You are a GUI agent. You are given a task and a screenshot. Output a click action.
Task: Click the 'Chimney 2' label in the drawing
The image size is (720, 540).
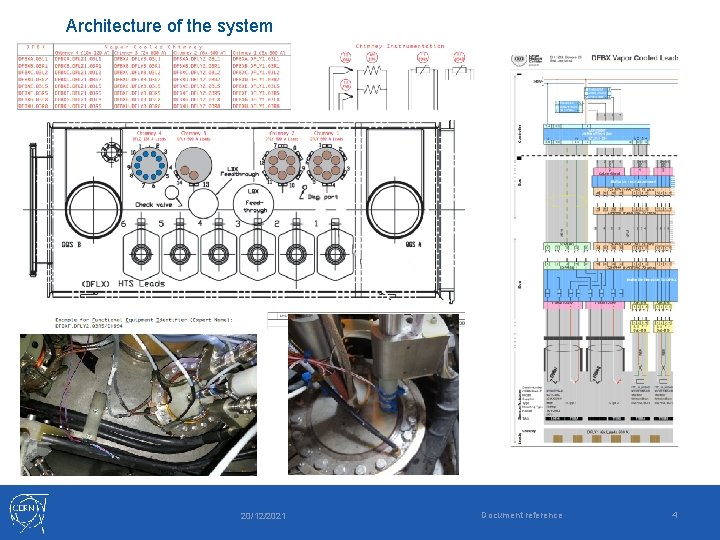pyautogui.click(x=282, y=133)
